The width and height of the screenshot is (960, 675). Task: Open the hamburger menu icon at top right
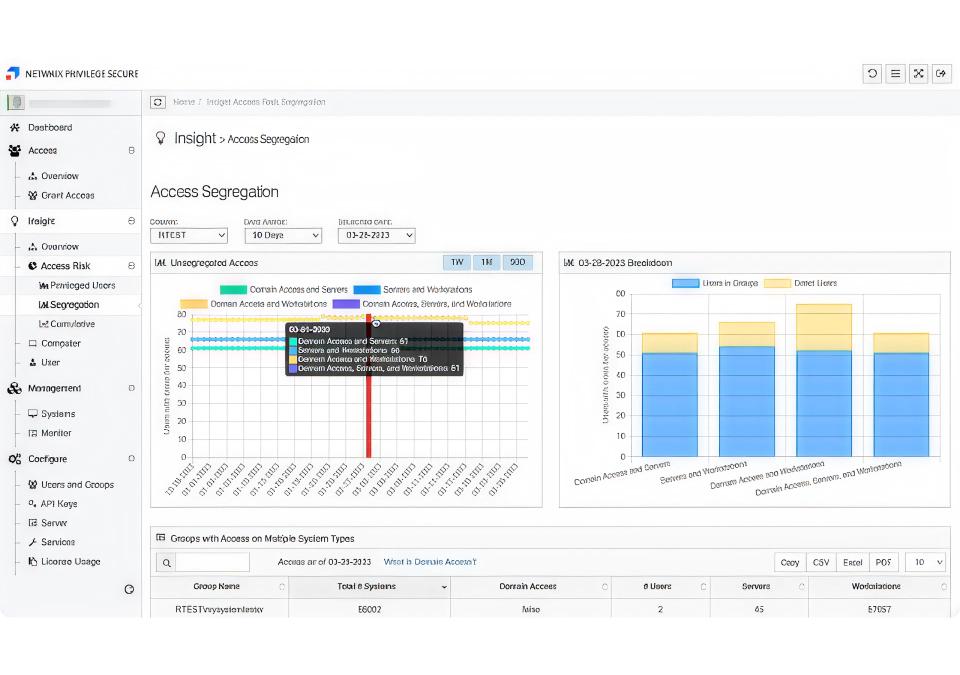[x=895, y=74]
